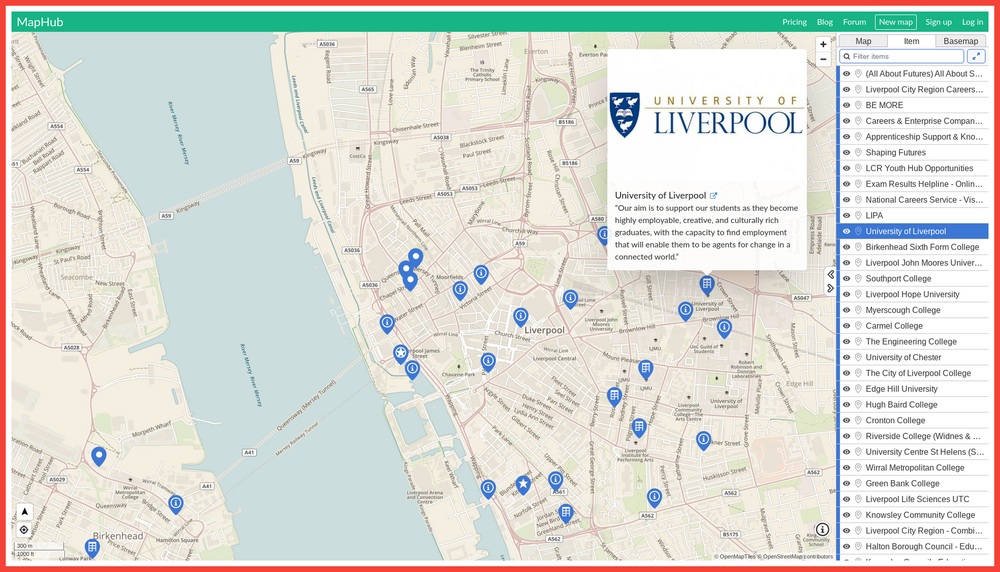Collapse sidebar with upper chevron arrow
The image size is (1000, 572).
pyautogui.click(x=830, y=274)
